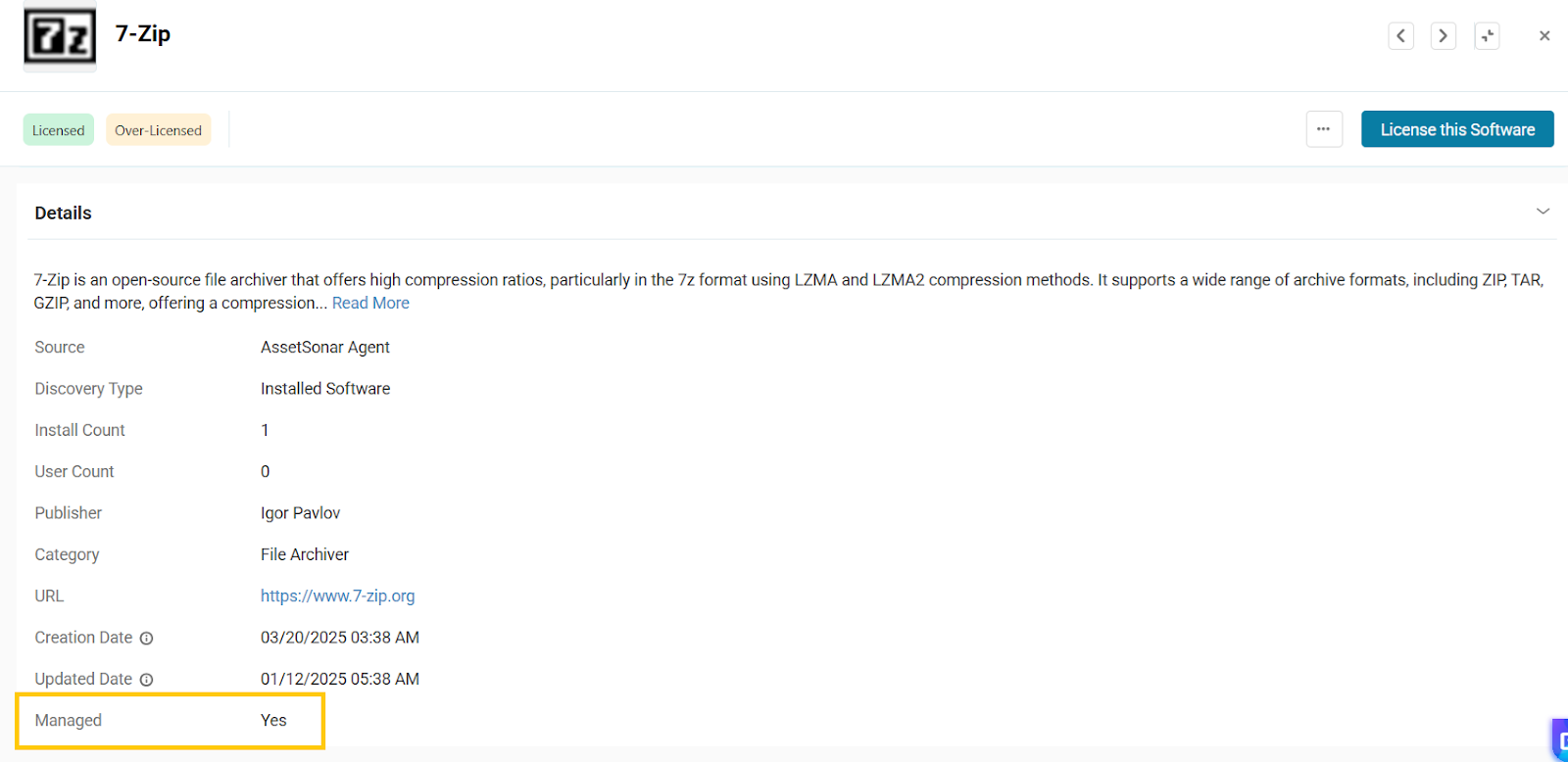Collapse the Details section chevron

[1543, 212]
